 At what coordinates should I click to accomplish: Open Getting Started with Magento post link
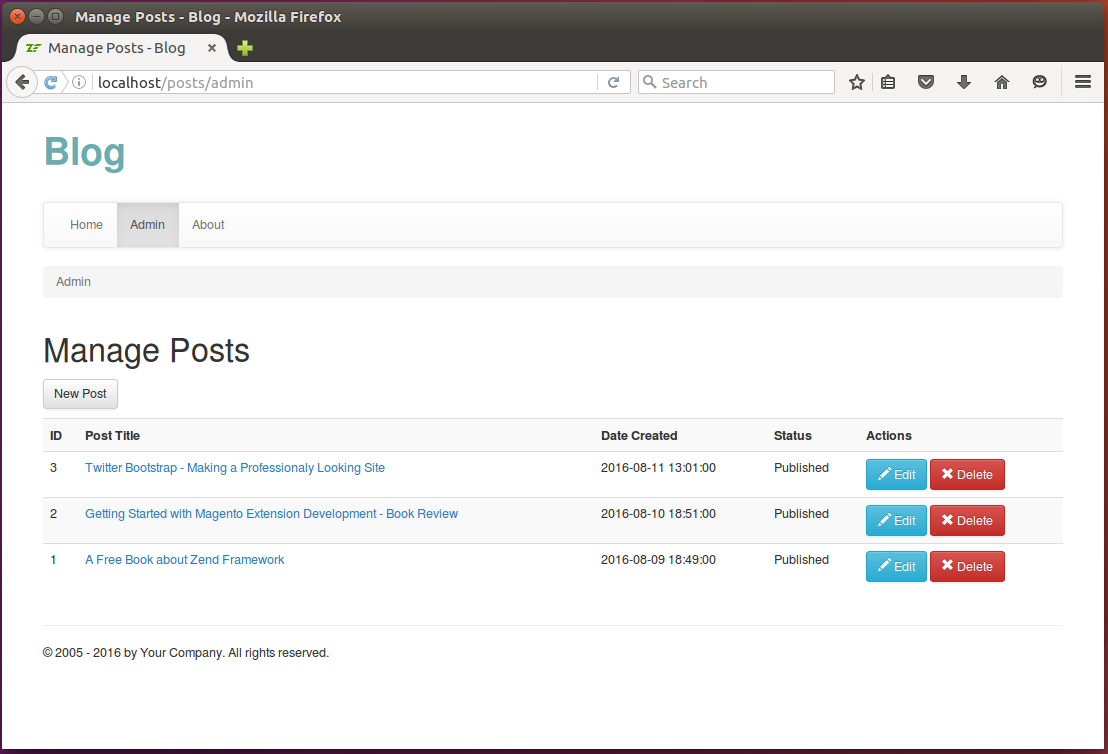(x=271, y=514)
